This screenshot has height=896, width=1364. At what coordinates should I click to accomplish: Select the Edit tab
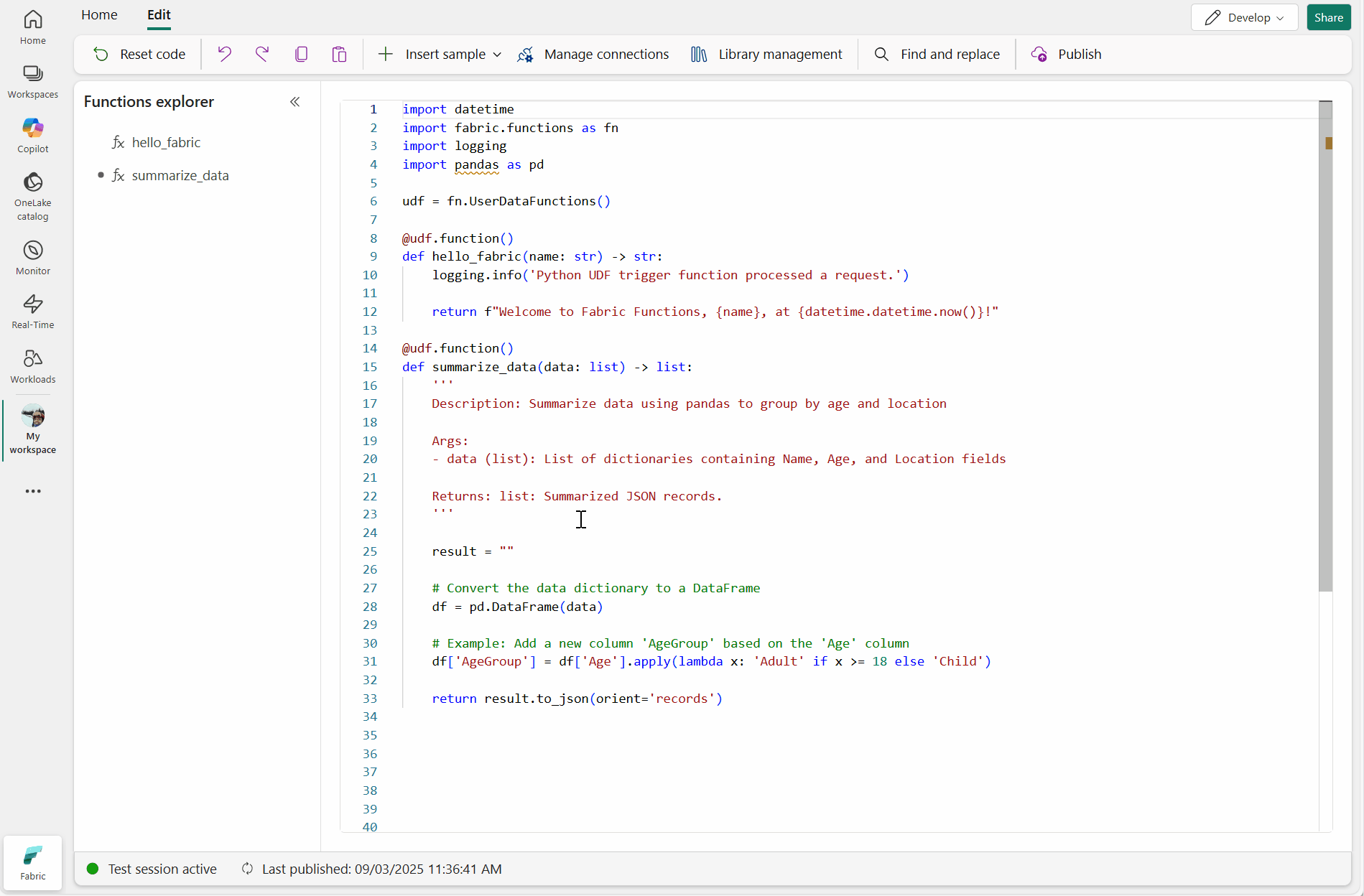(x=159, y=15)
